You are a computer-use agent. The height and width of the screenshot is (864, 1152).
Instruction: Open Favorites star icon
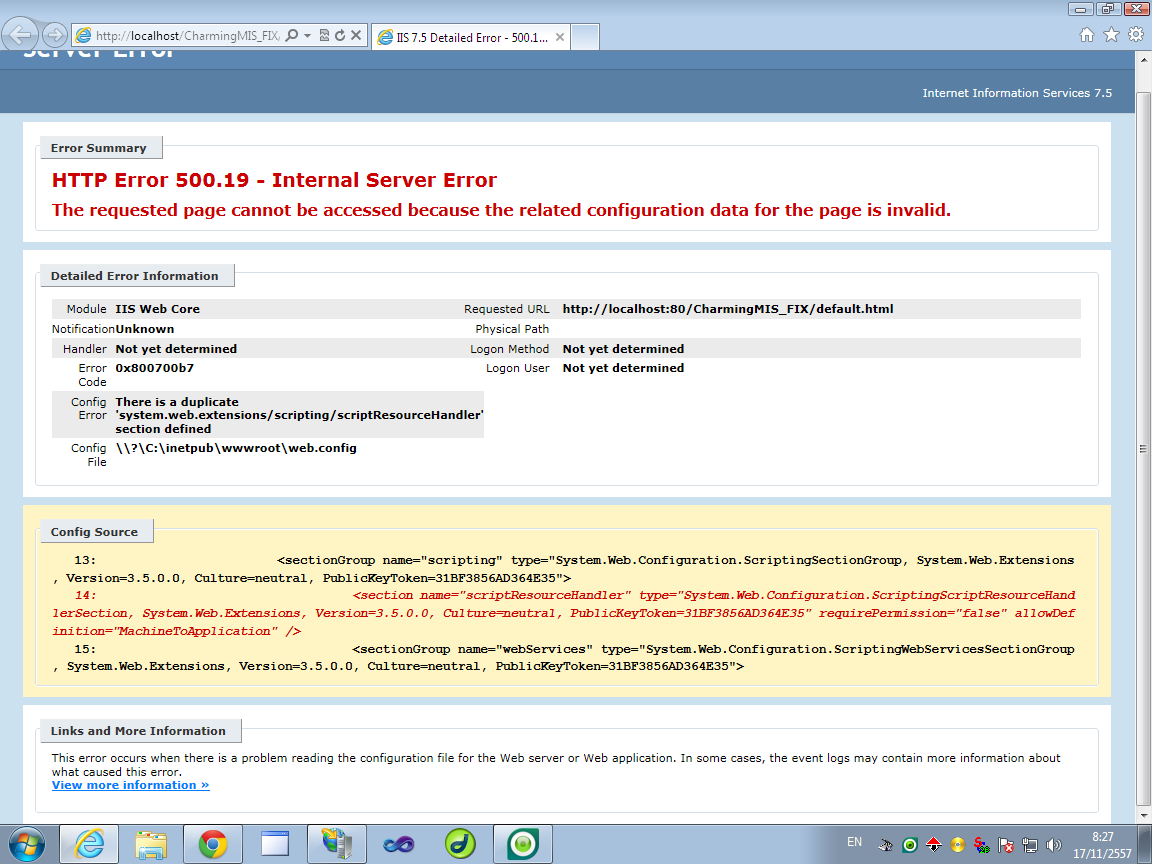[1111, 35]
